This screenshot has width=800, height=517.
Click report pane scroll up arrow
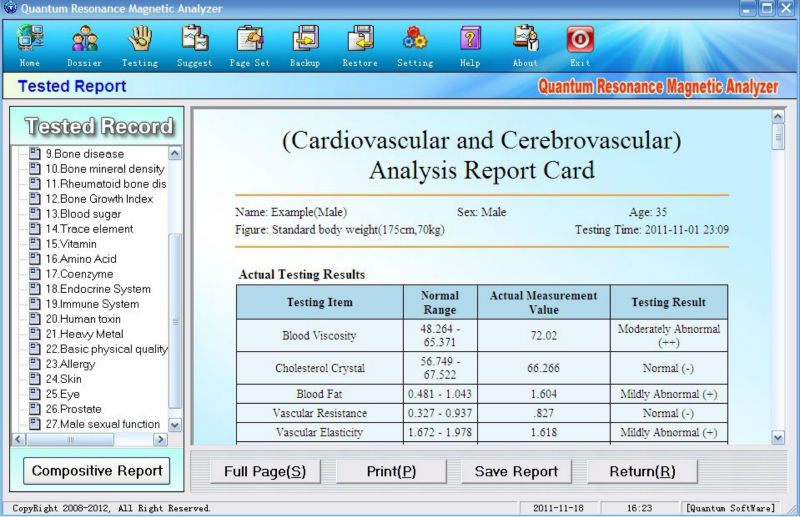(x=778, y=116)
